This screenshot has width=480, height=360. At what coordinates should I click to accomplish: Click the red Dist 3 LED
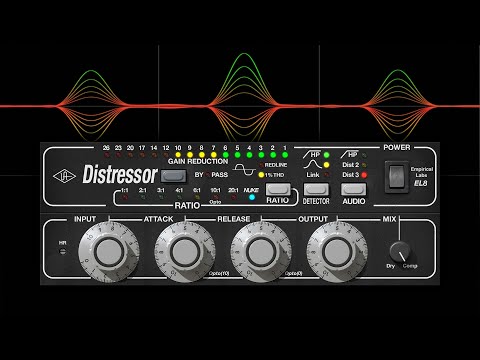364,175
